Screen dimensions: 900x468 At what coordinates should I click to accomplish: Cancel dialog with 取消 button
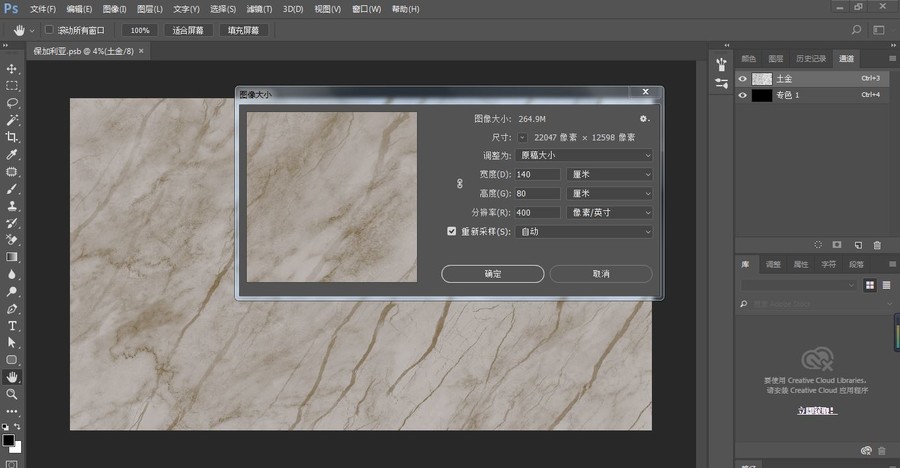[x=601, y=274]
